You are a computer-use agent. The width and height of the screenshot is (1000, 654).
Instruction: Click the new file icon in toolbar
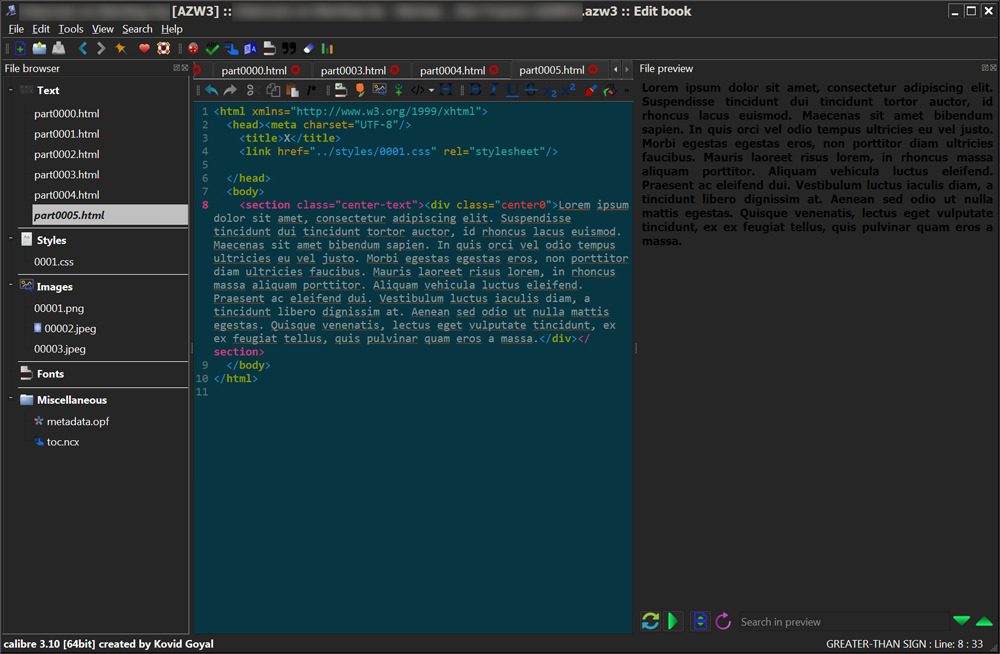(x=20, y=48)
